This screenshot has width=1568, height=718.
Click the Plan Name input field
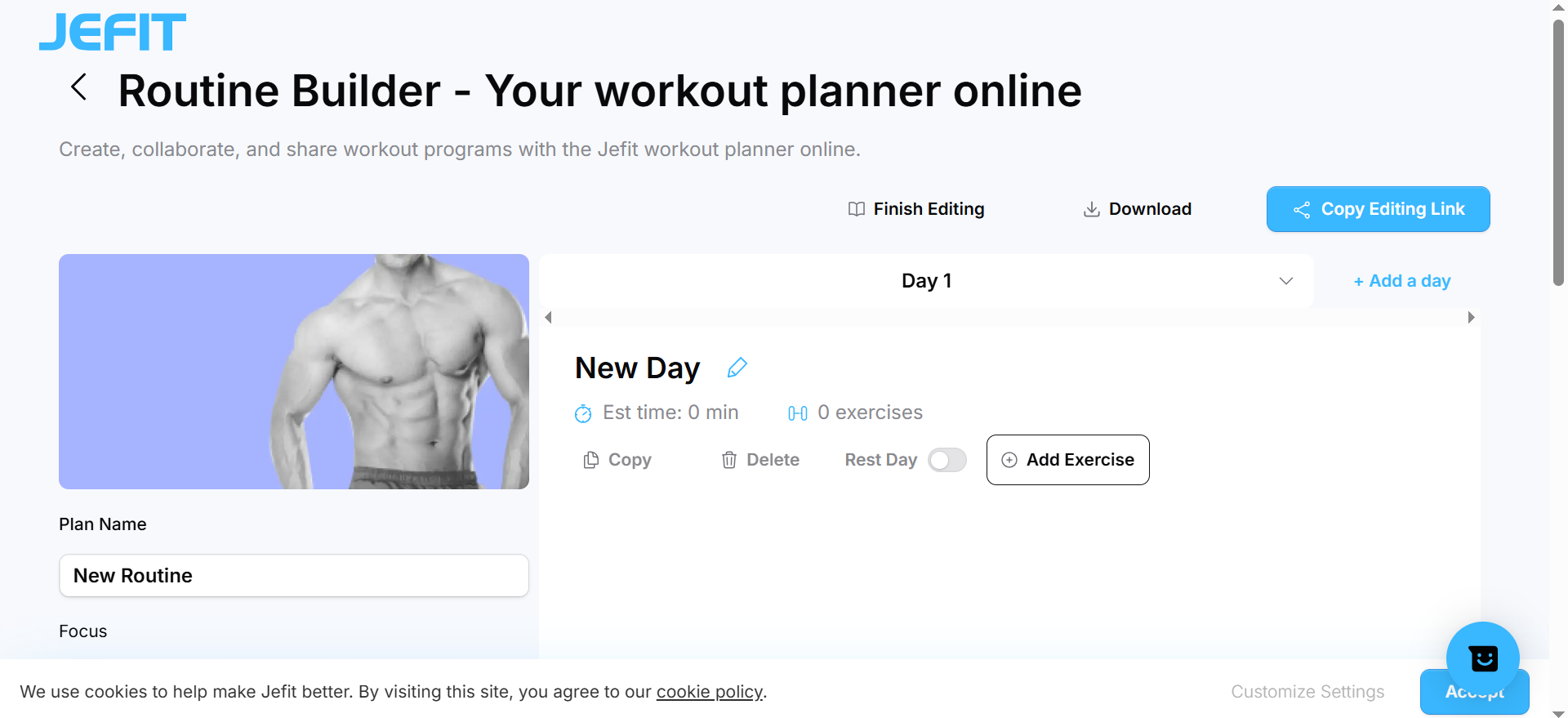pos(294,576)
